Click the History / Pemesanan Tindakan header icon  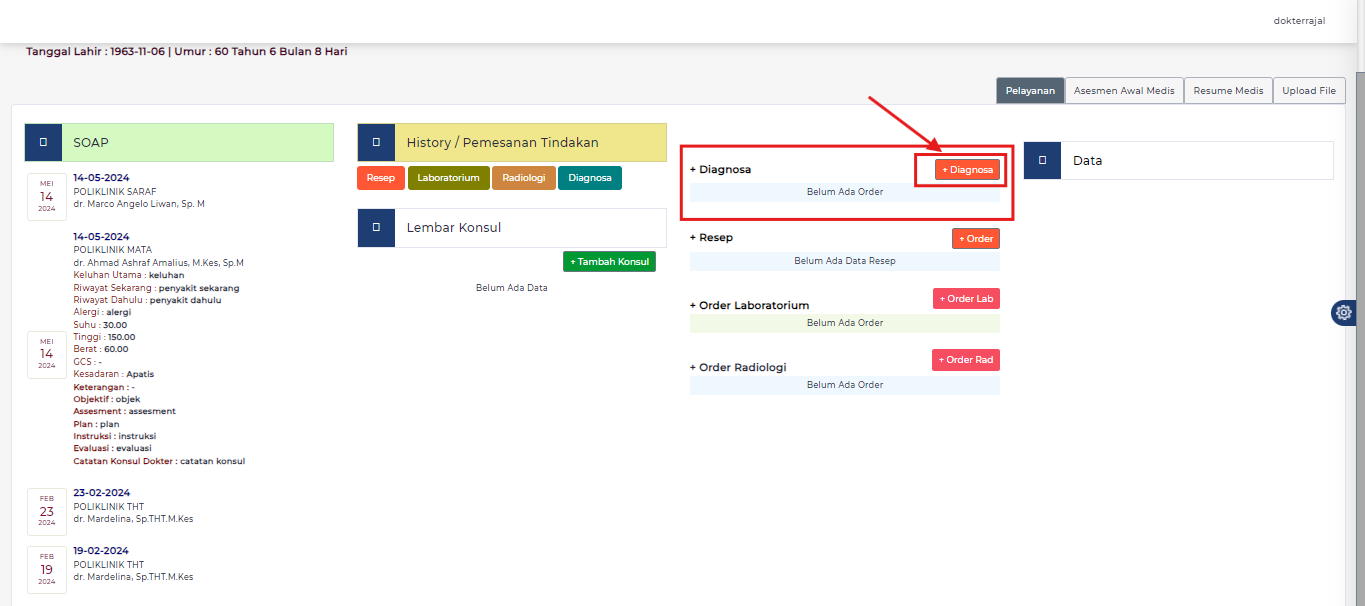point(376,143)
